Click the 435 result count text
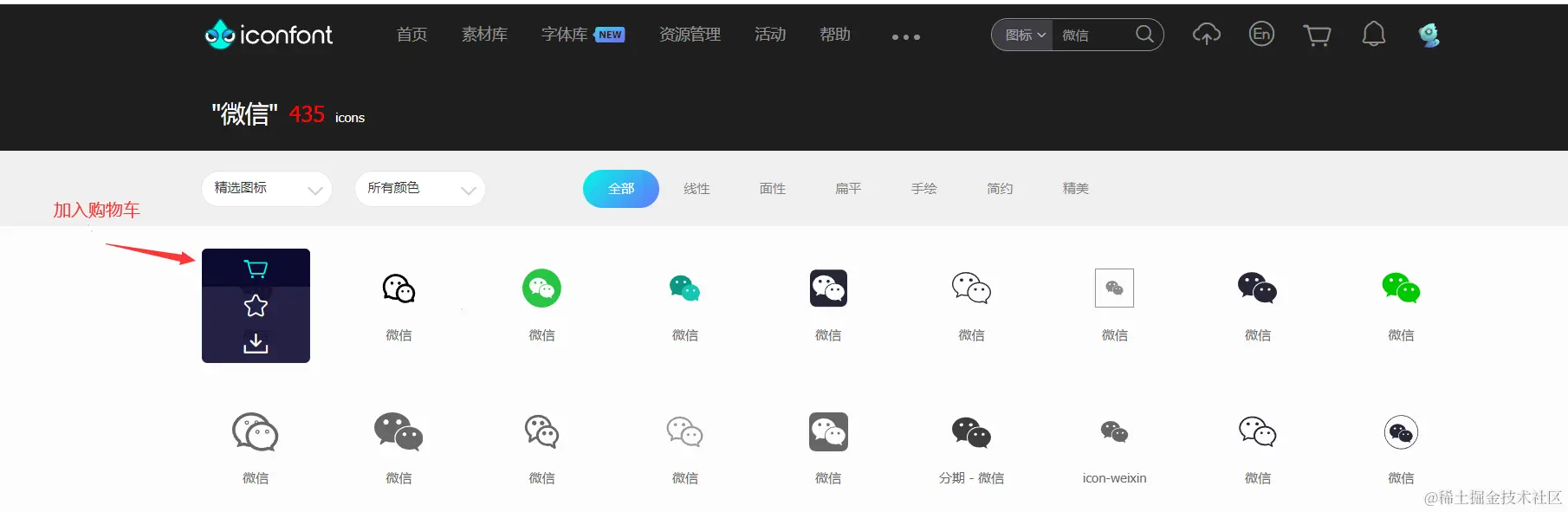Viewport: 1568px width, 512px height. click(307, 114)
